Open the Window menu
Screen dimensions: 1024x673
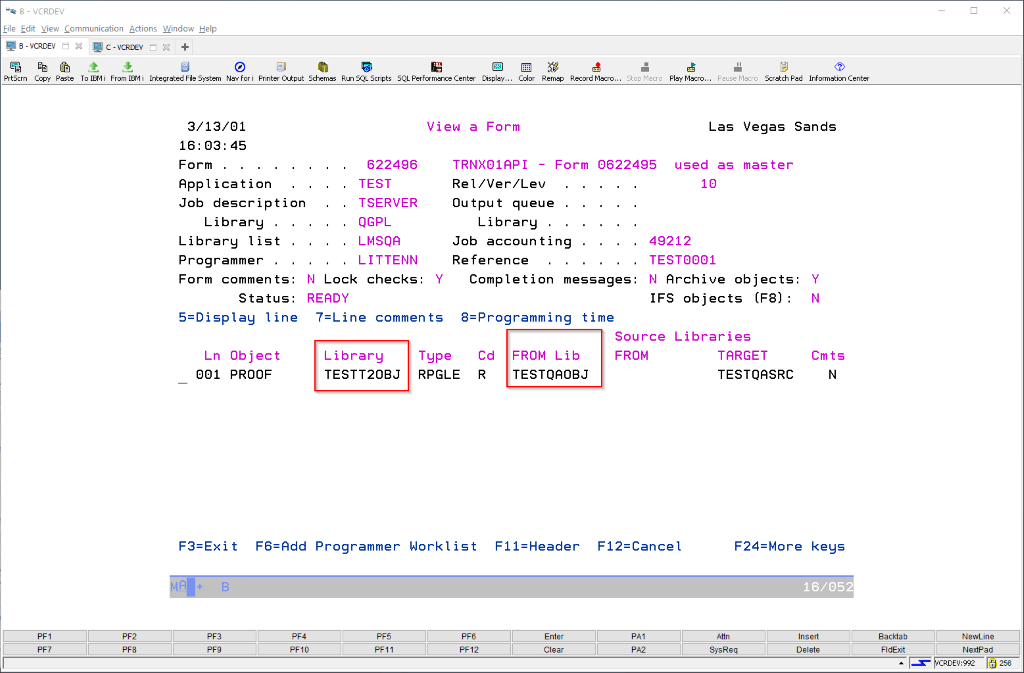click(178, 29)
